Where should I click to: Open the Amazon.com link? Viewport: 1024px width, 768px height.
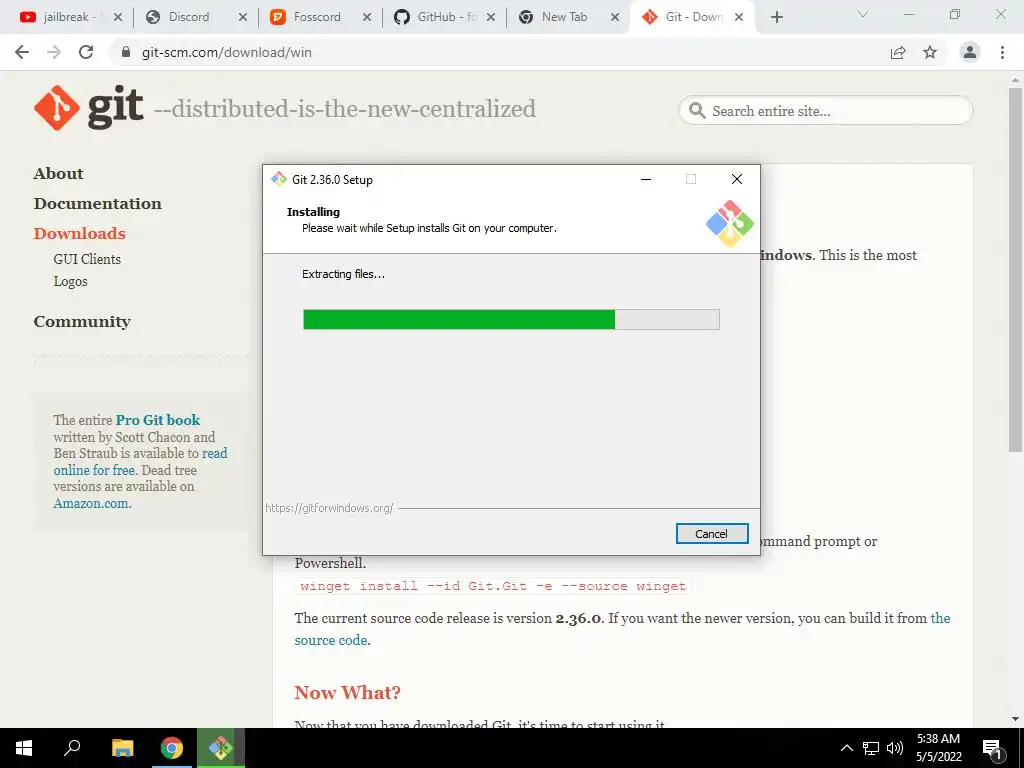point(91,504)
